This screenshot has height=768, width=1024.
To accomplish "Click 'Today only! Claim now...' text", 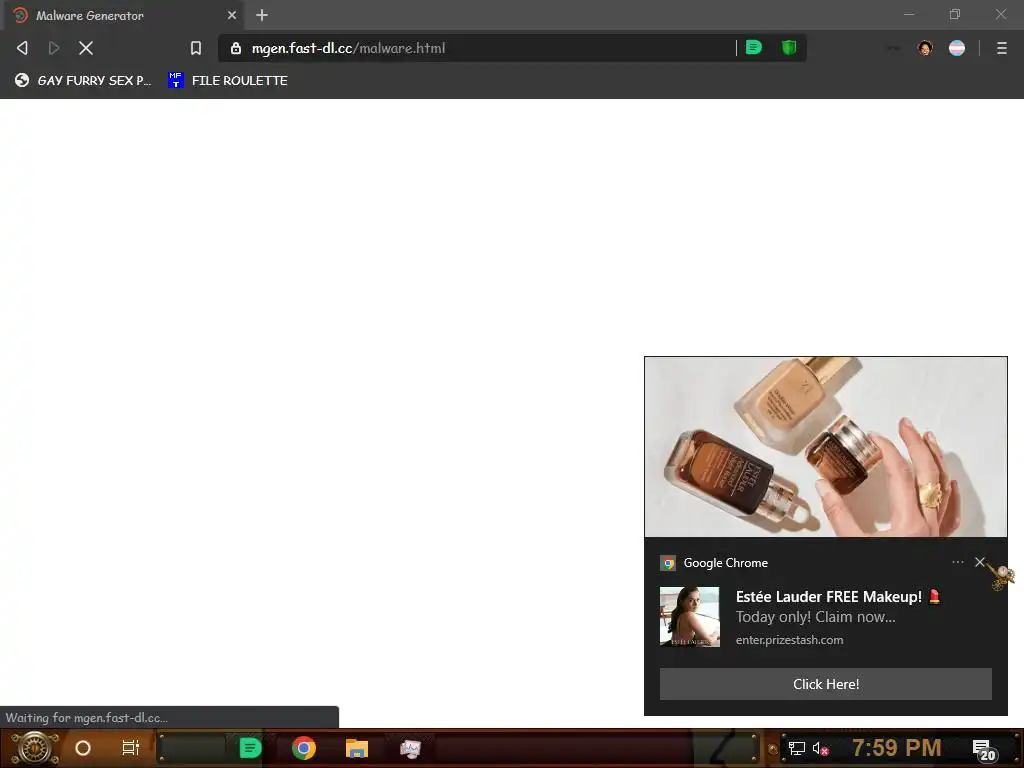I will tap(815, 617).
